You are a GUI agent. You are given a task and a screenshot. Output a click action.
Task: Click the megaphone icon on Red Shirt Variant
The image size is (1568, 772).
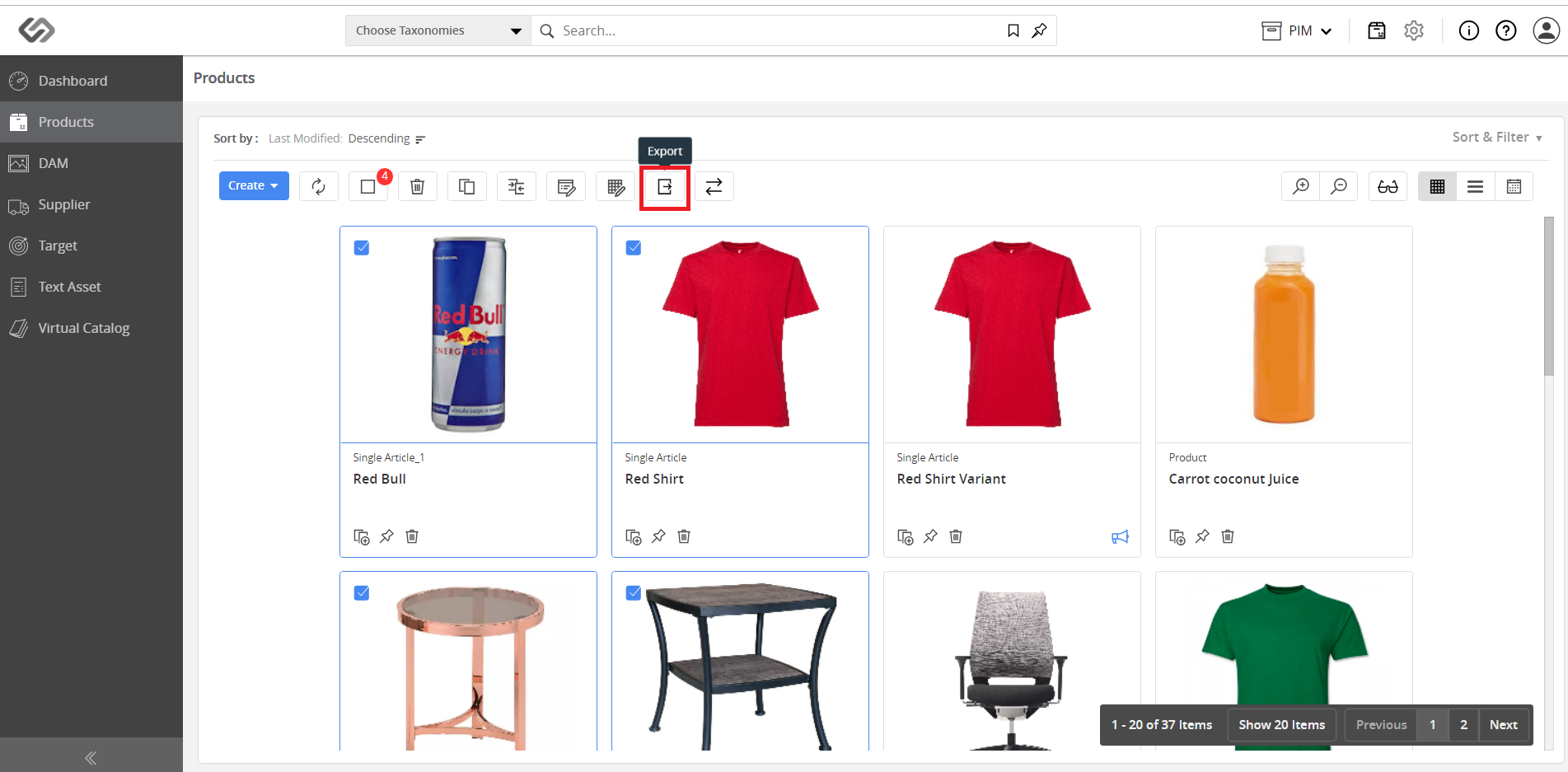pos(1120,537)
